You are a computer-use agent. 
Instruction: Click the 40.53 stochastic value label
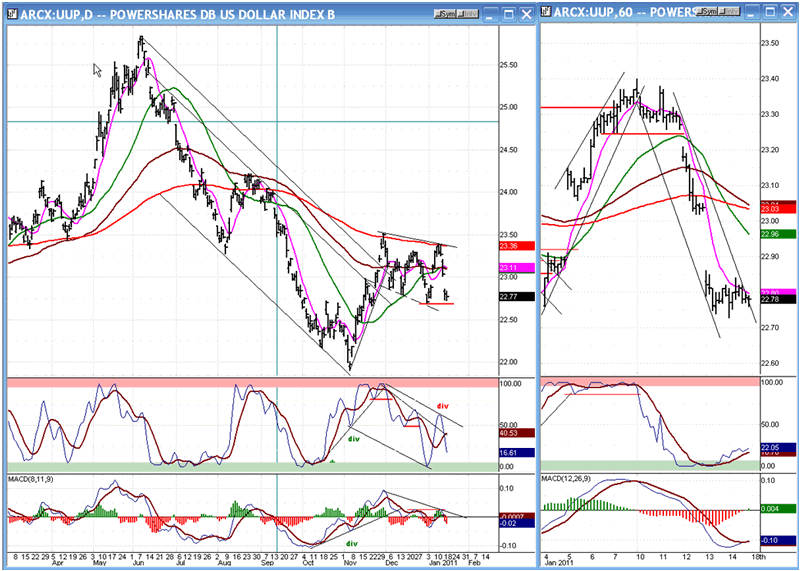point(518,433)
